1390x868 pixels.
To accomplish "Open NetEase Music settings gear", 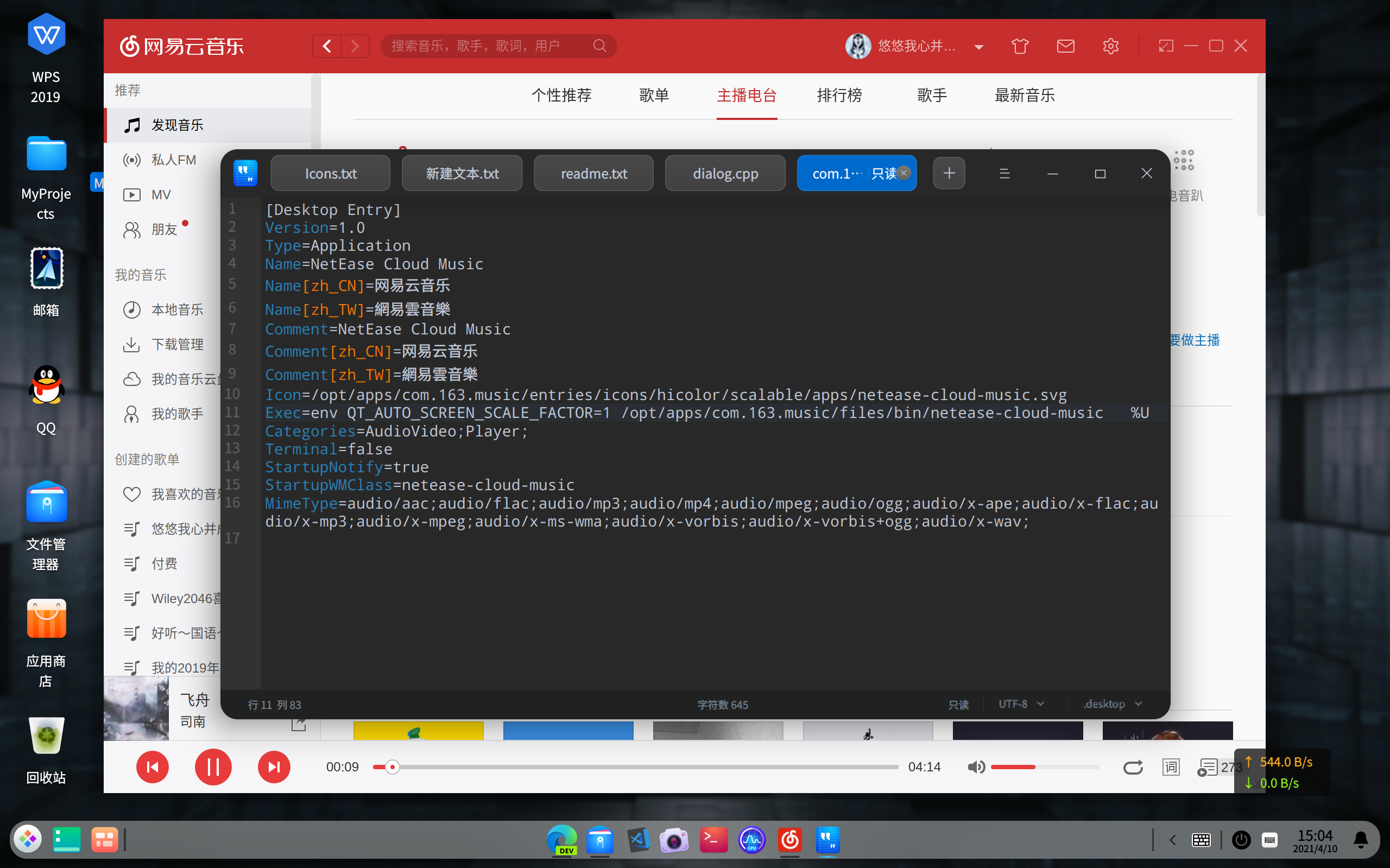I will click(x=1110, y=46).
